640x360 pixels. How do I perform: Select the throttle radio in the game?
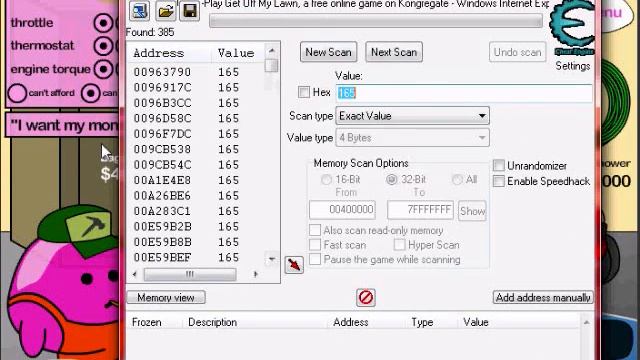coord(103,23)
